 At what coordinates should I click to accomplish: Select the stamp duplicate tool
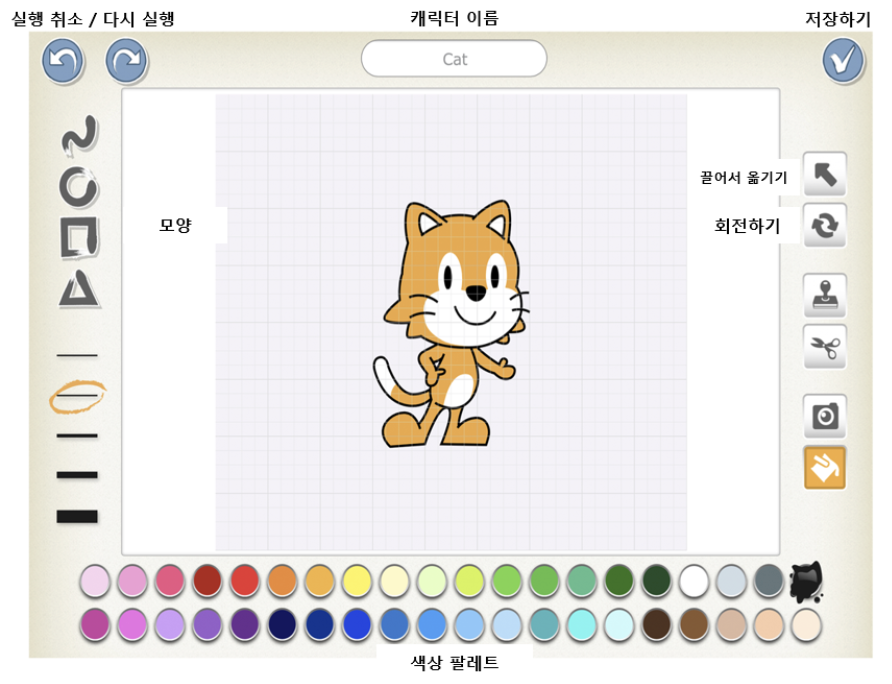(824, 295)
